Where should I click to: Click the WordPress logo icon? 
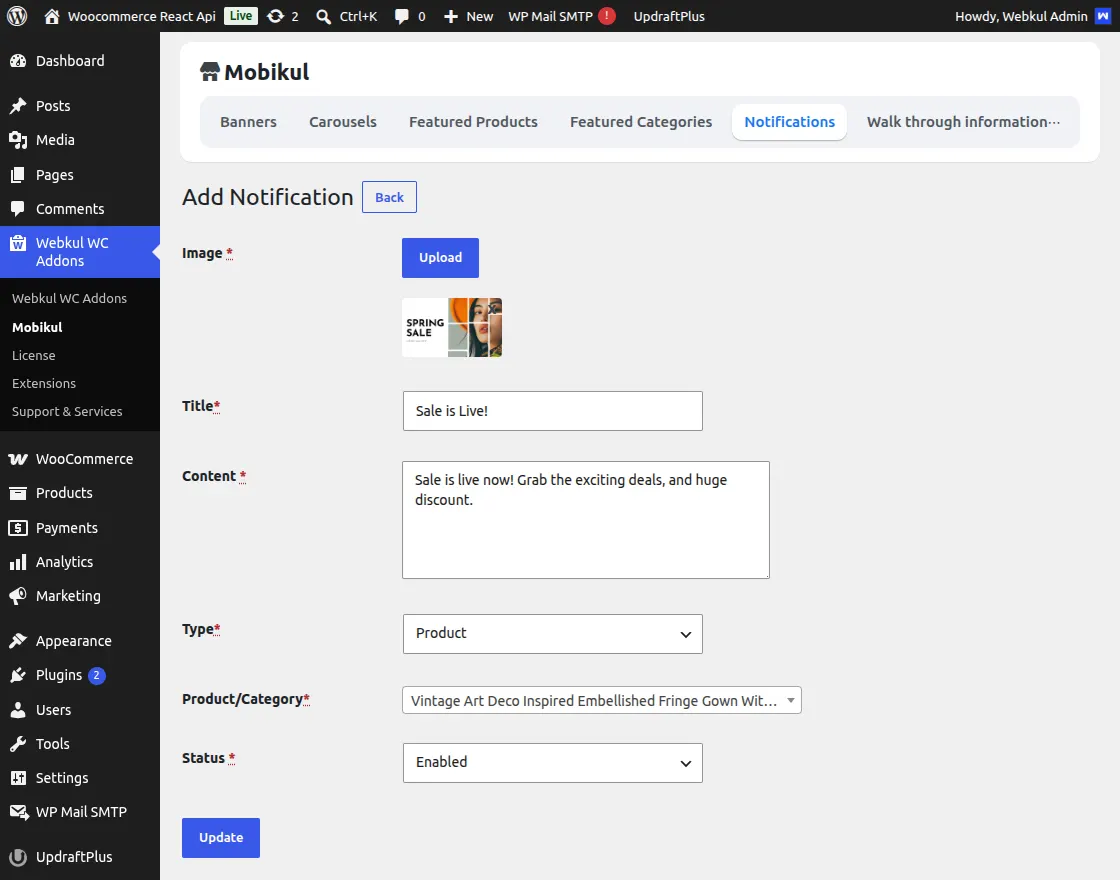tap(17, 16)
